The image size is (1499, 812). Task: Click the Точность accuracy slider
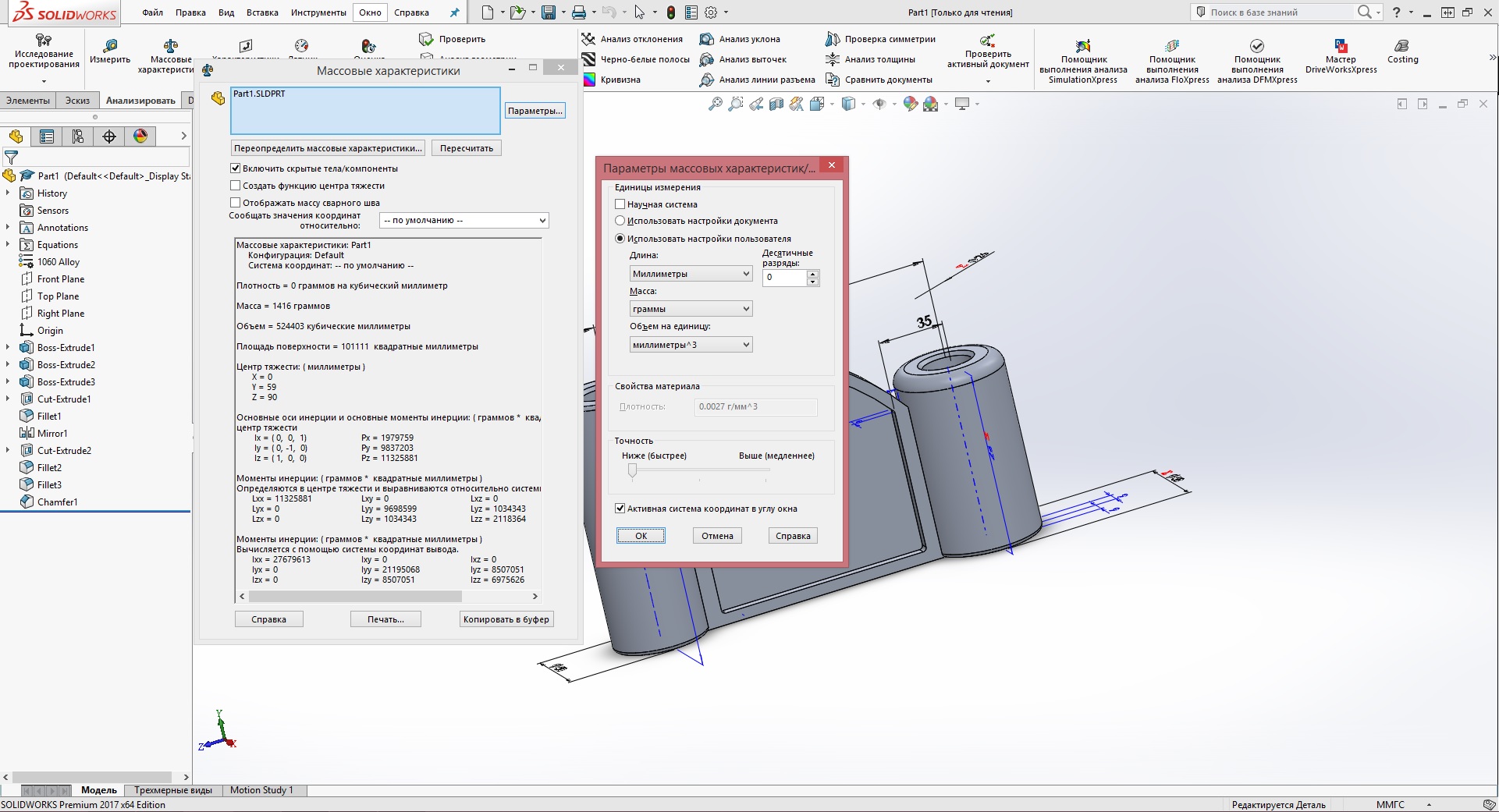[x=633, y=470]
